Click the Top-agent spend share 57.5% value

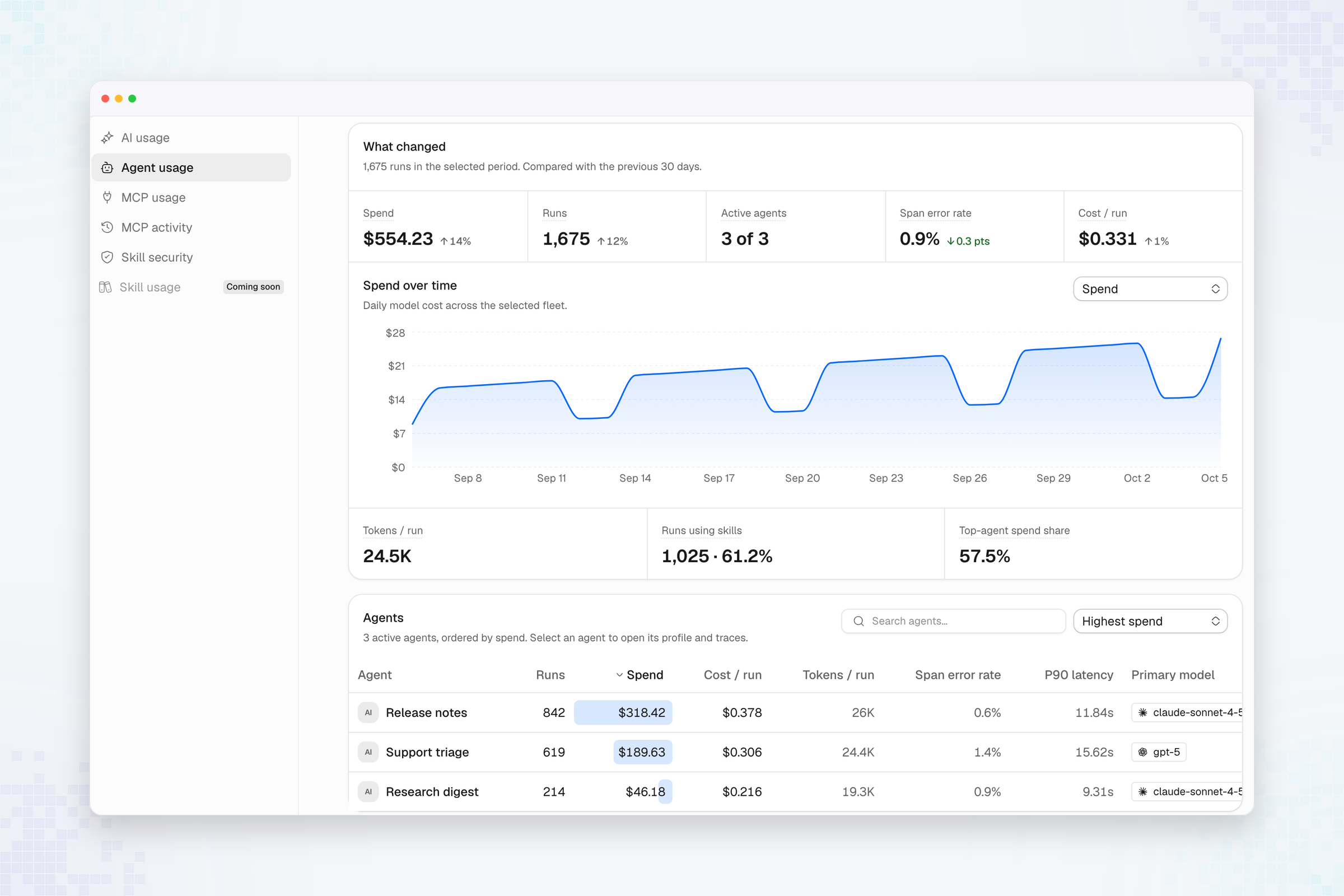coord(984,556)
